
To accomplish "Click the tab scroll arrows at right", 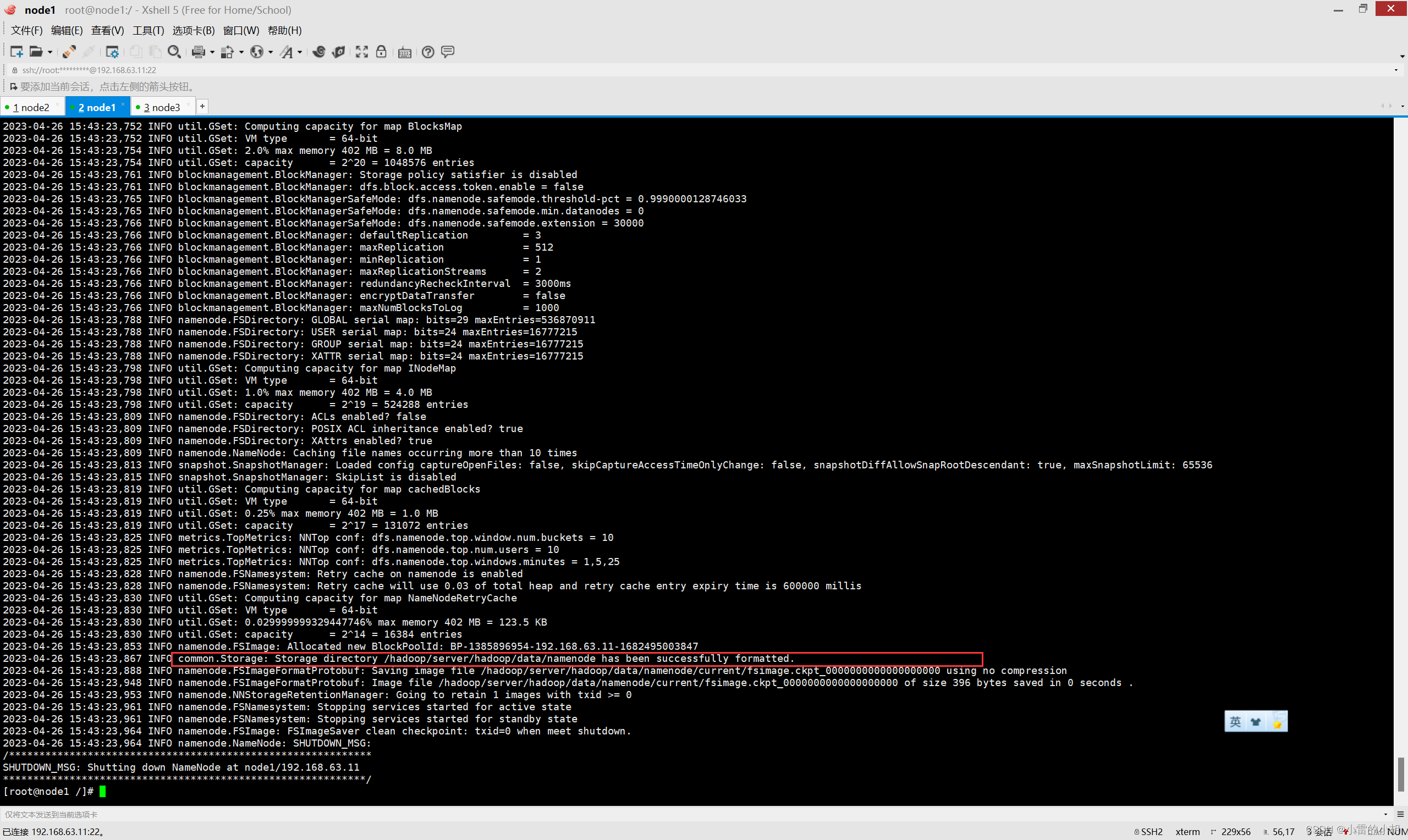I will click(x=1386, y=107).
